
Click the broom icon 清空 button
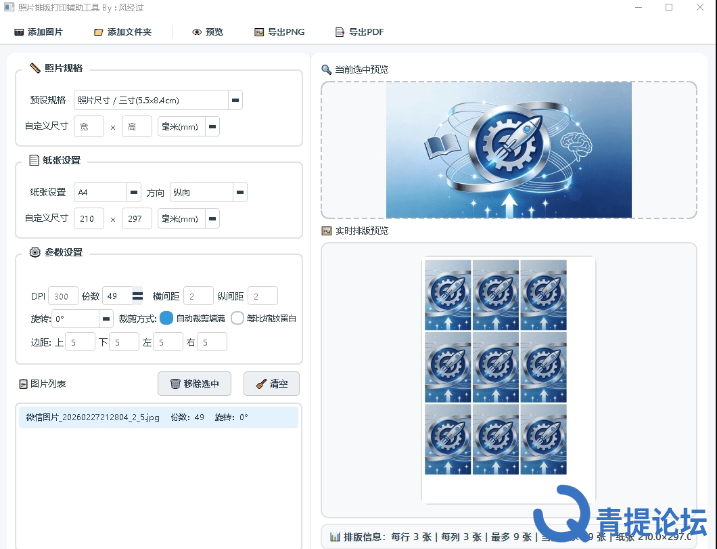[271, 383]
